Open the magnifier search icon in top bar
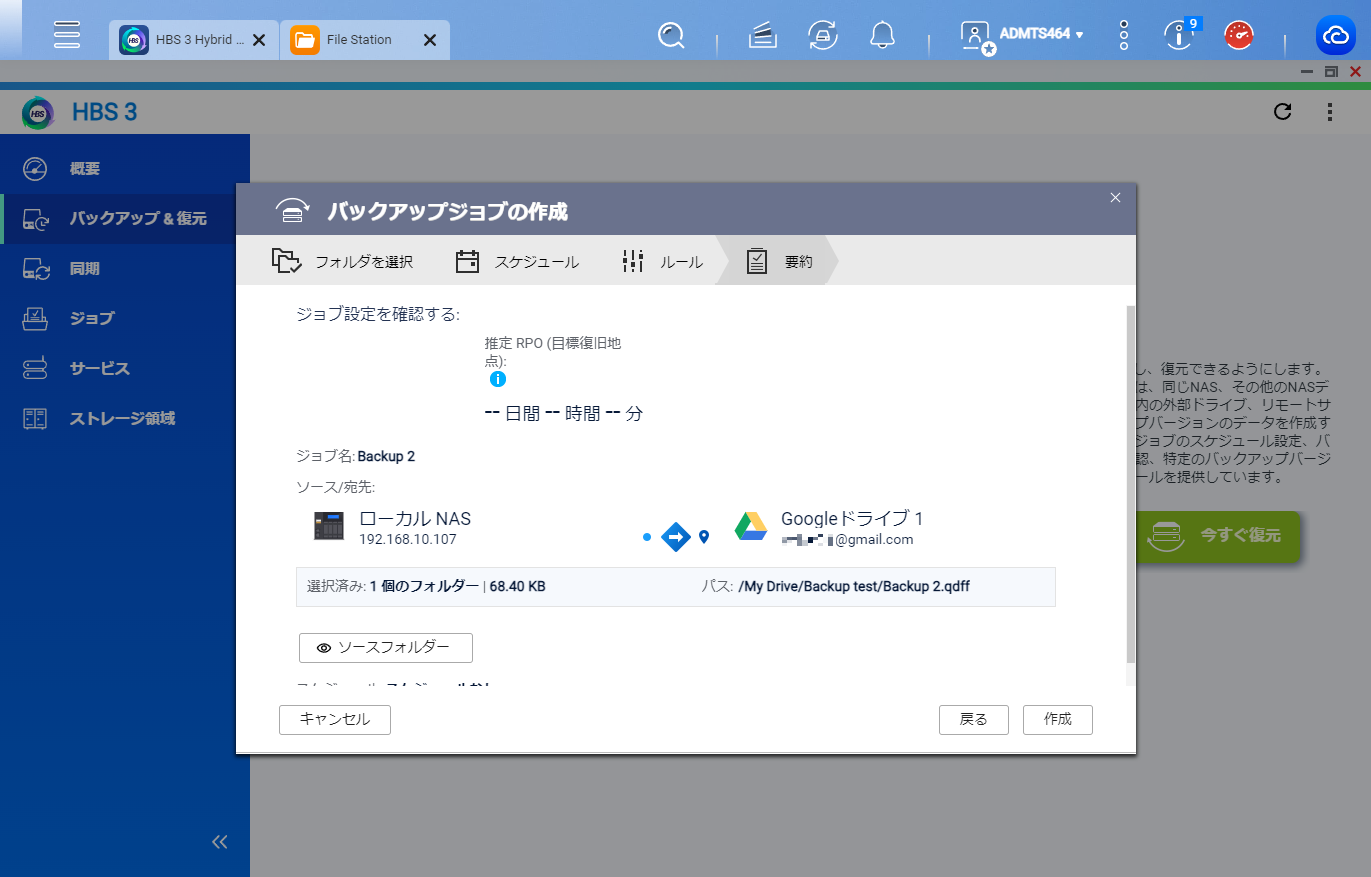The width and height of the screenshot is (1371, 877). pyautogui.click(x=671, y=36)
